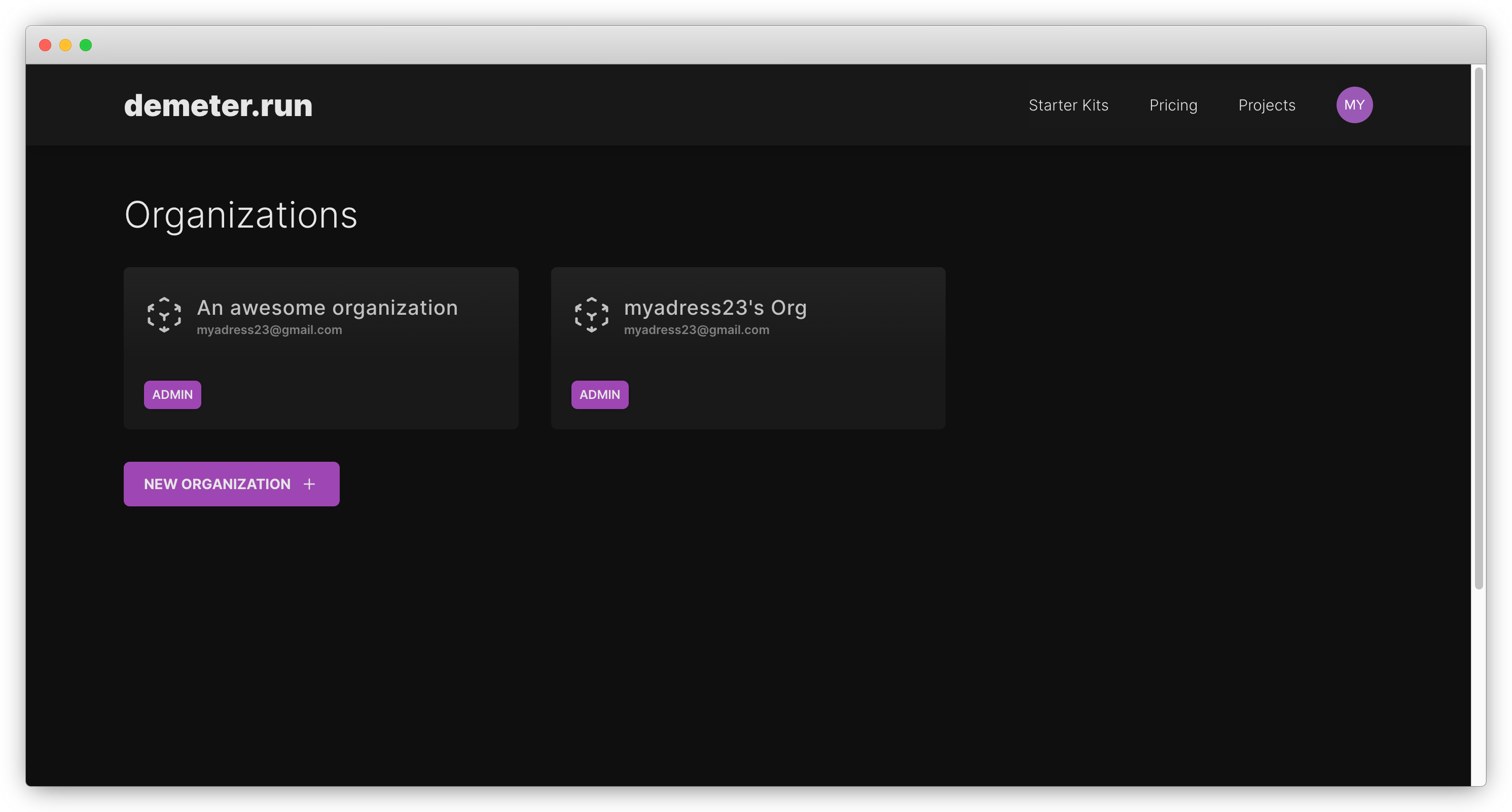The width and height of the screenshot is (1512, 812).
Task: Click ADMIN badge on myadress23's Org
Action: coord(600,394)
